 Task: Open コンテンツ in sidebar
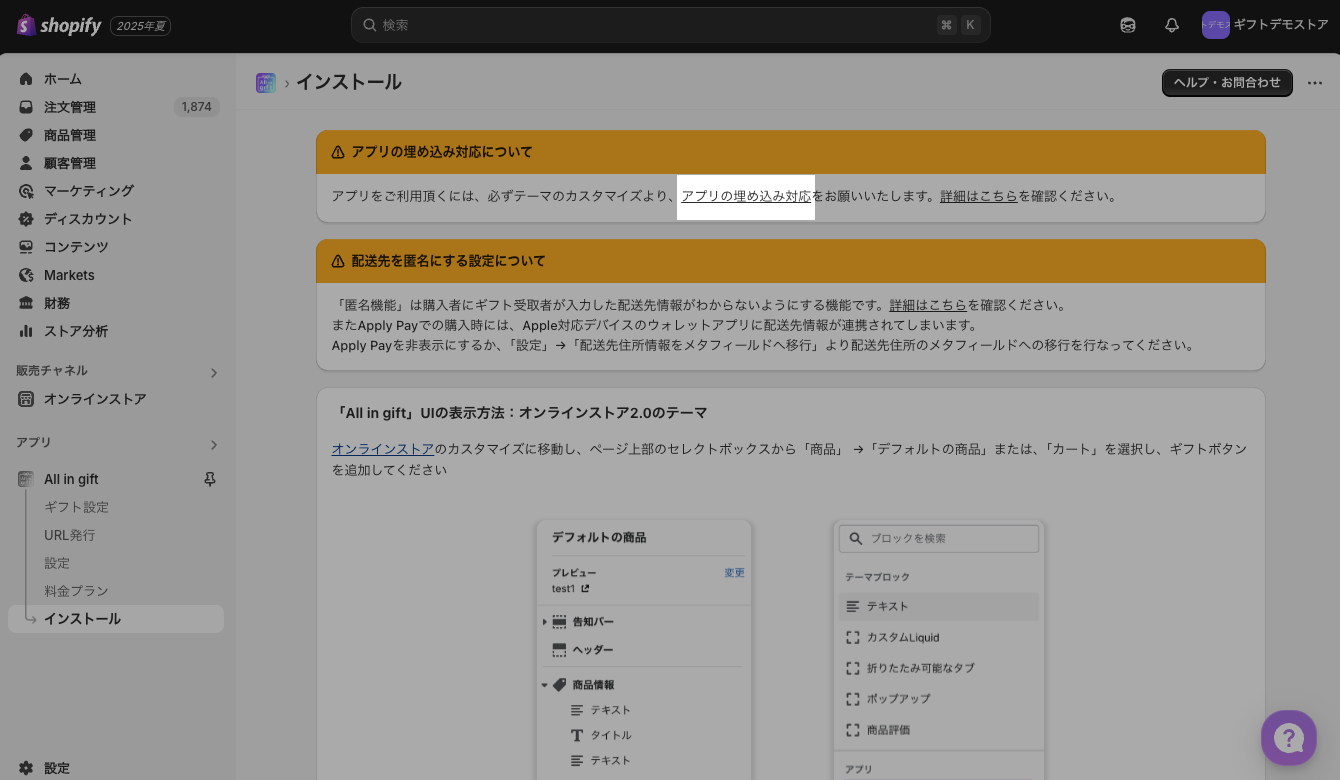click(x=76, y=247)
